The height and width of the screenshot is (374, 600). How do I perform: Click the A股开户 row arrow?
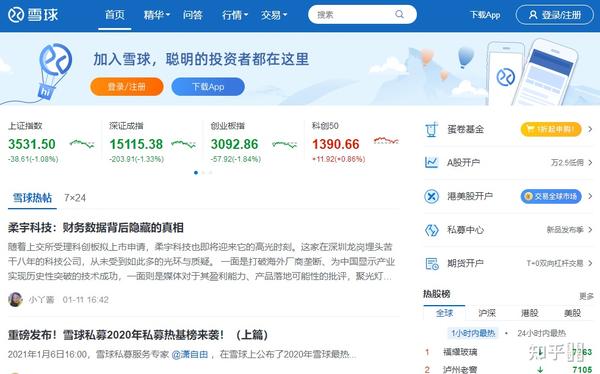click(x=590, y=163)
